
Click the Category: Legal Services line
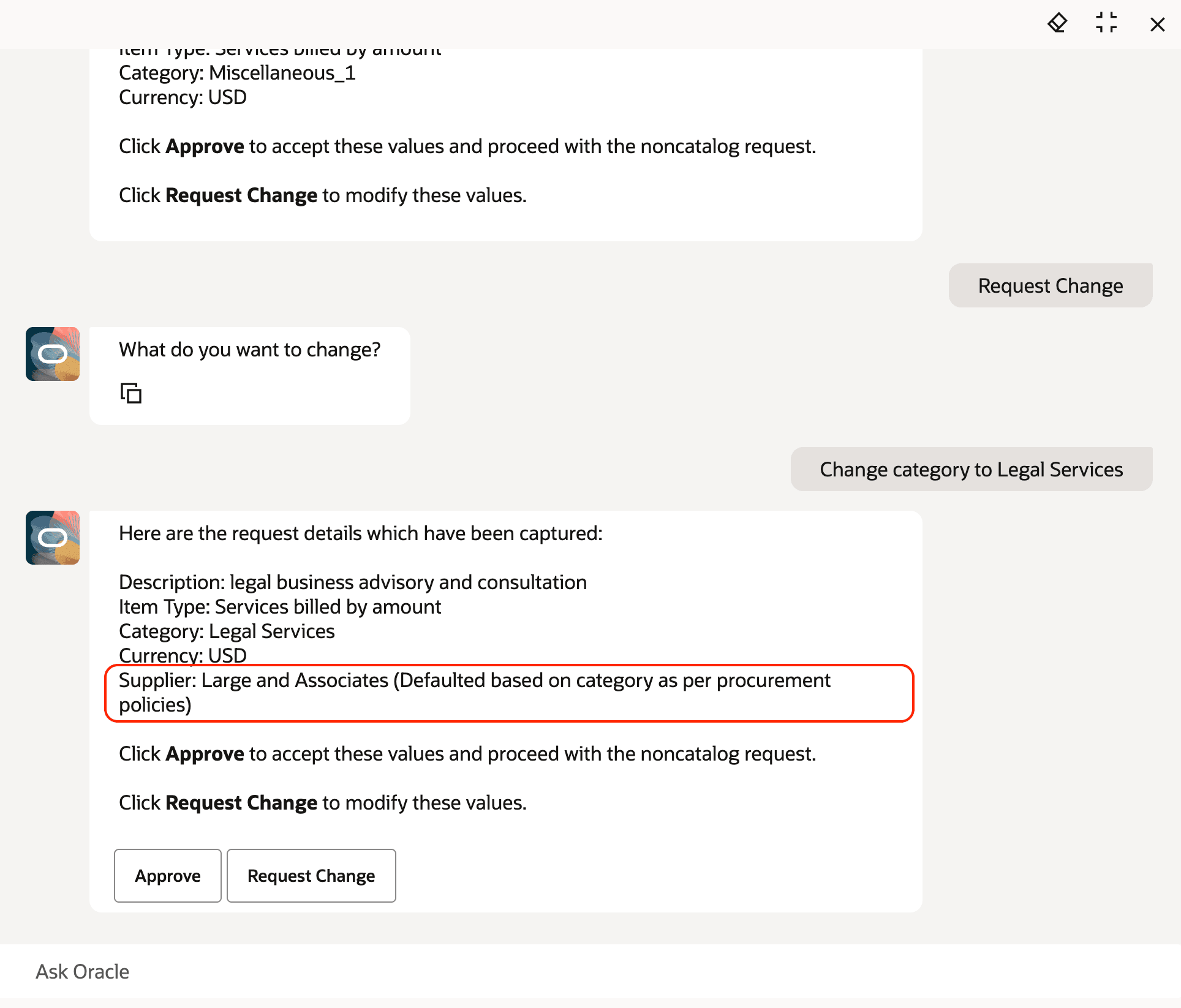227,631
